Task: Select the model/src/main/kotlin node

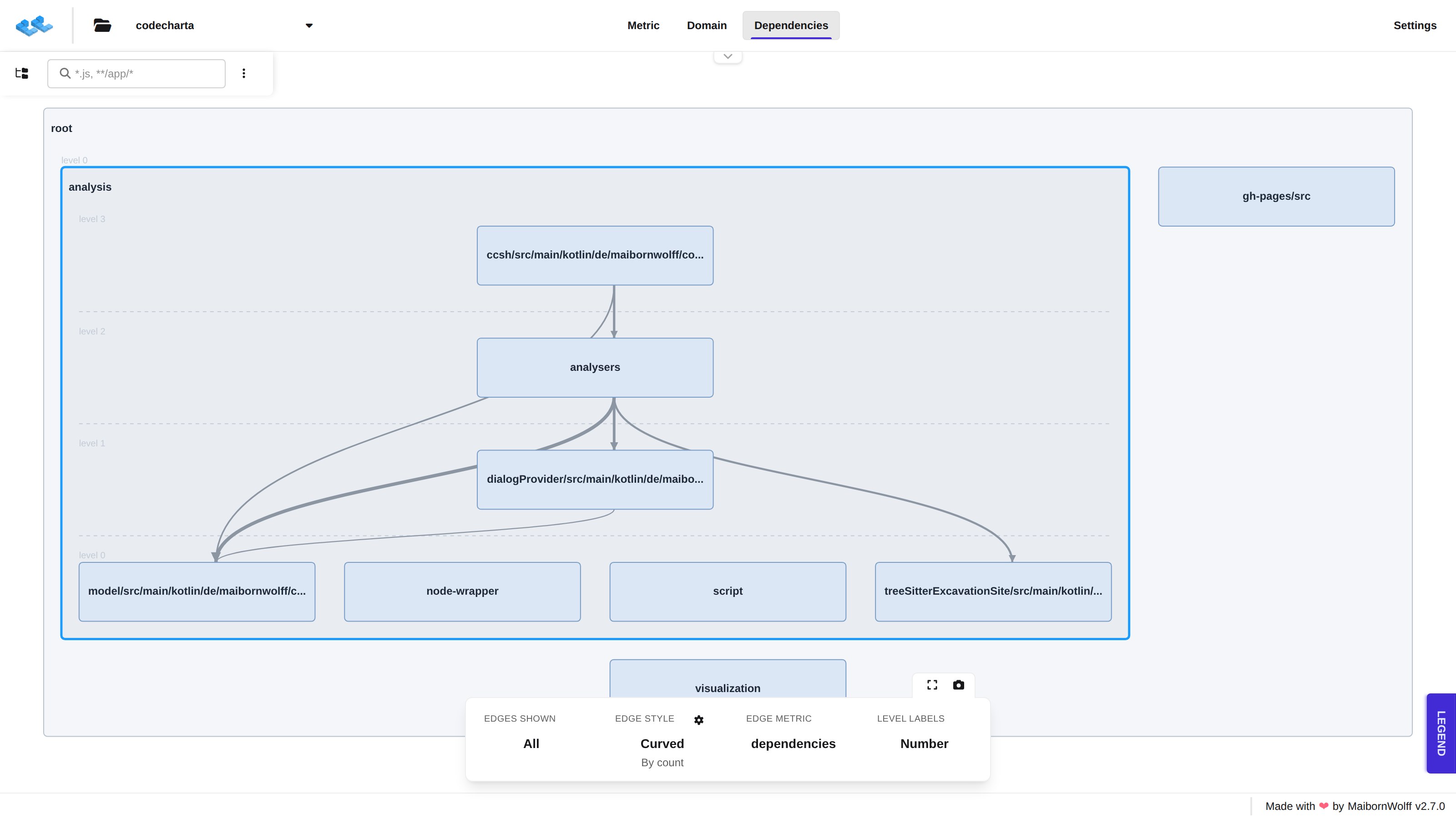Action: [197, 592]
